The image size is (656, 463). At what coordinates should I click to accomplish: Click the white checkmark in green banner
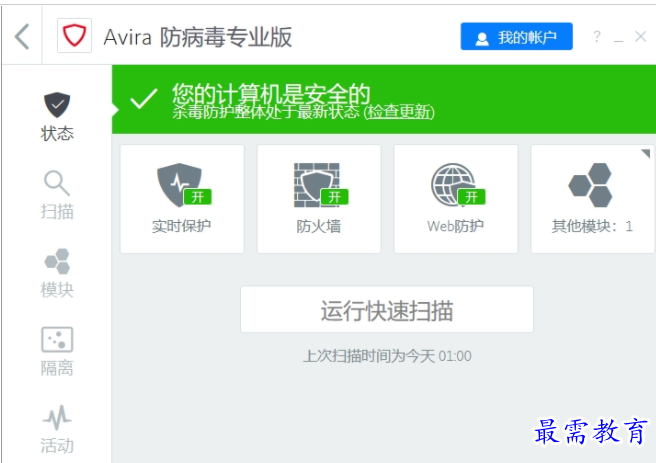click(x=144, y=99)
